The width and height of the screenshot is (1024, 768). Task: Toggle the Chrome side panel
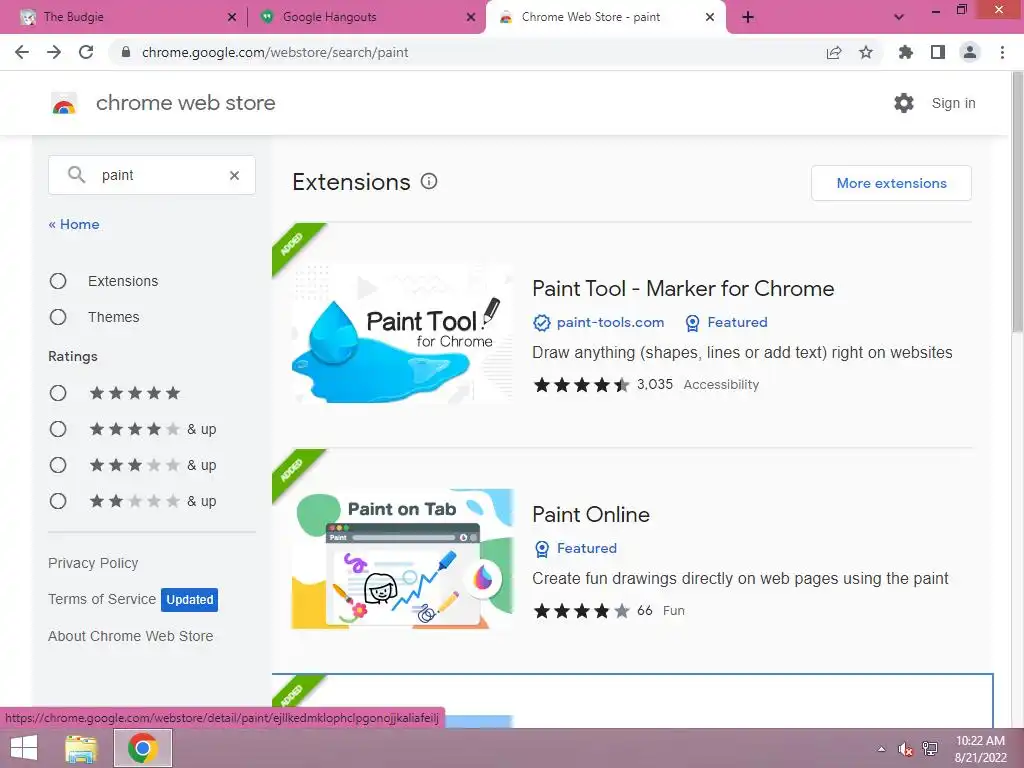coord(938,52)
